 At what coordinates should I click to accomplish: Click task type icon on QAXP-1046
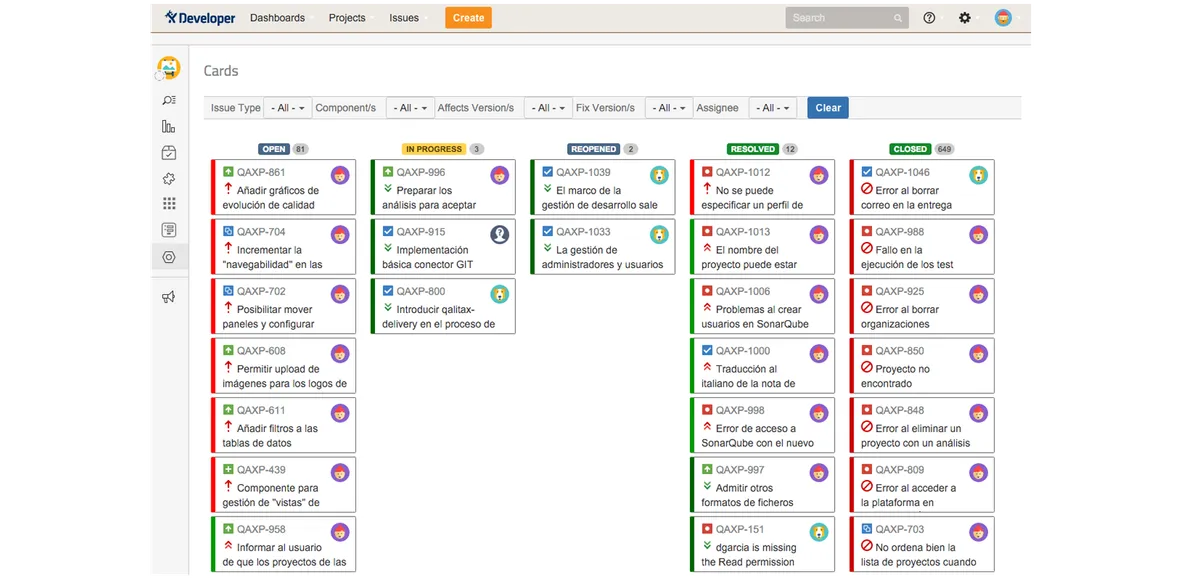coord(867,172)
